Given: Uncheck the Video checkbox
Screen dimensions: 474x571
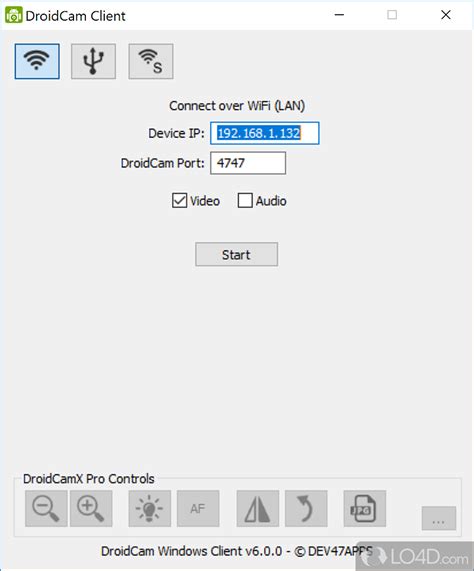Looking at the screenshot, I should 179,201.
